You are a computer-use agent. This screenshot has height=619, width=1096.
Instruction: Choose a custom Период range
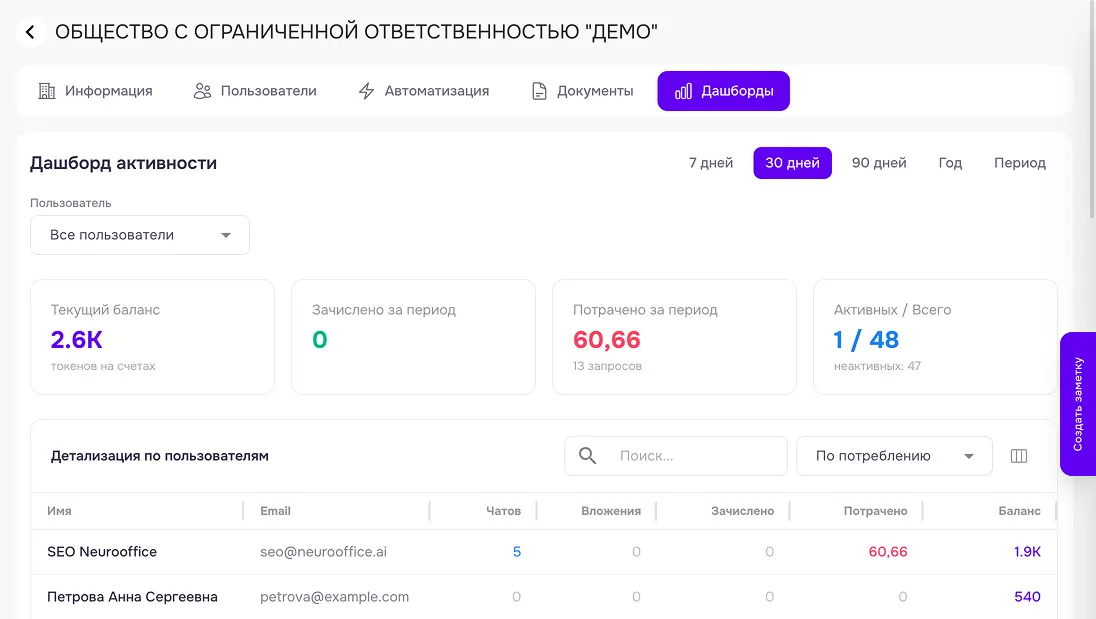pyautogui.click(x=1020, y=163)
